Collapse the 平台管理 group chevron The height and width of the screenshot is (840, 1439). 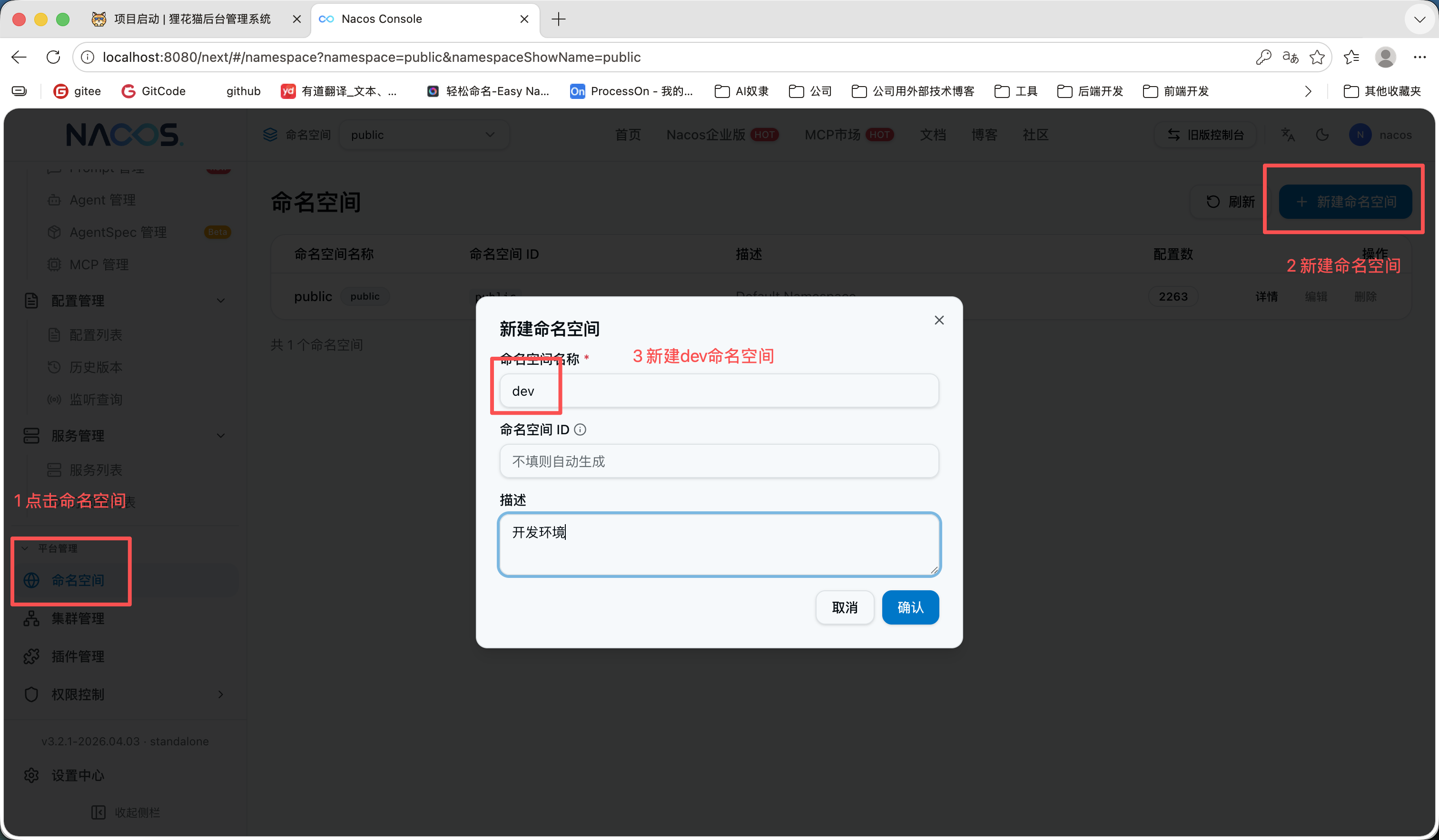(x=25, y=548)
